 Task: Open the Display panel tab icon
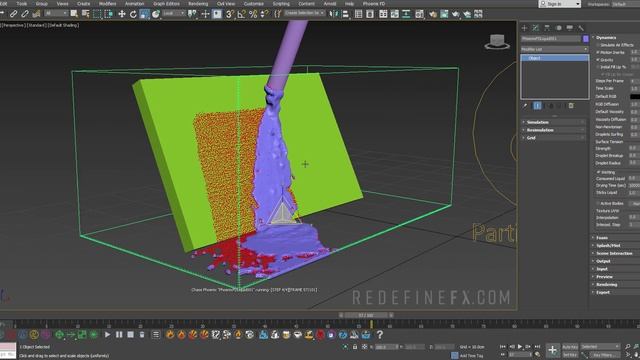click(x=569, y=28)
